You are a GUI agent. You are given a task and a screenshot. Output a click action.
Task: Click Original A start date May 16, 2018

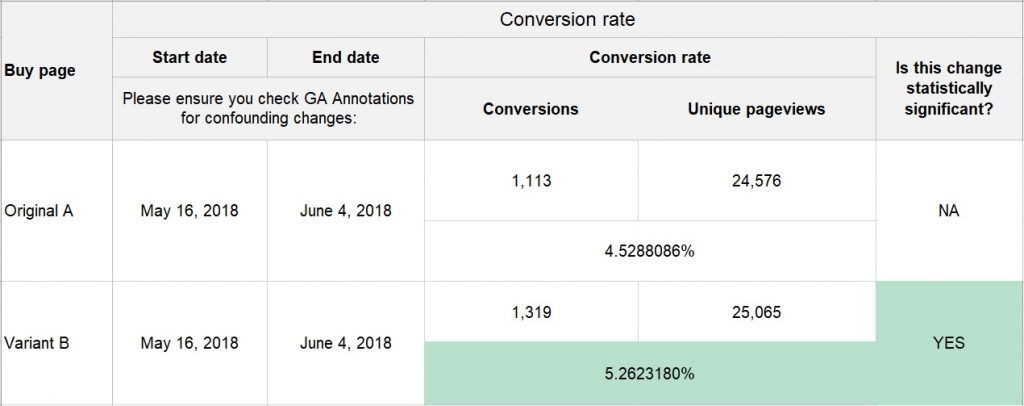[190, 211]
